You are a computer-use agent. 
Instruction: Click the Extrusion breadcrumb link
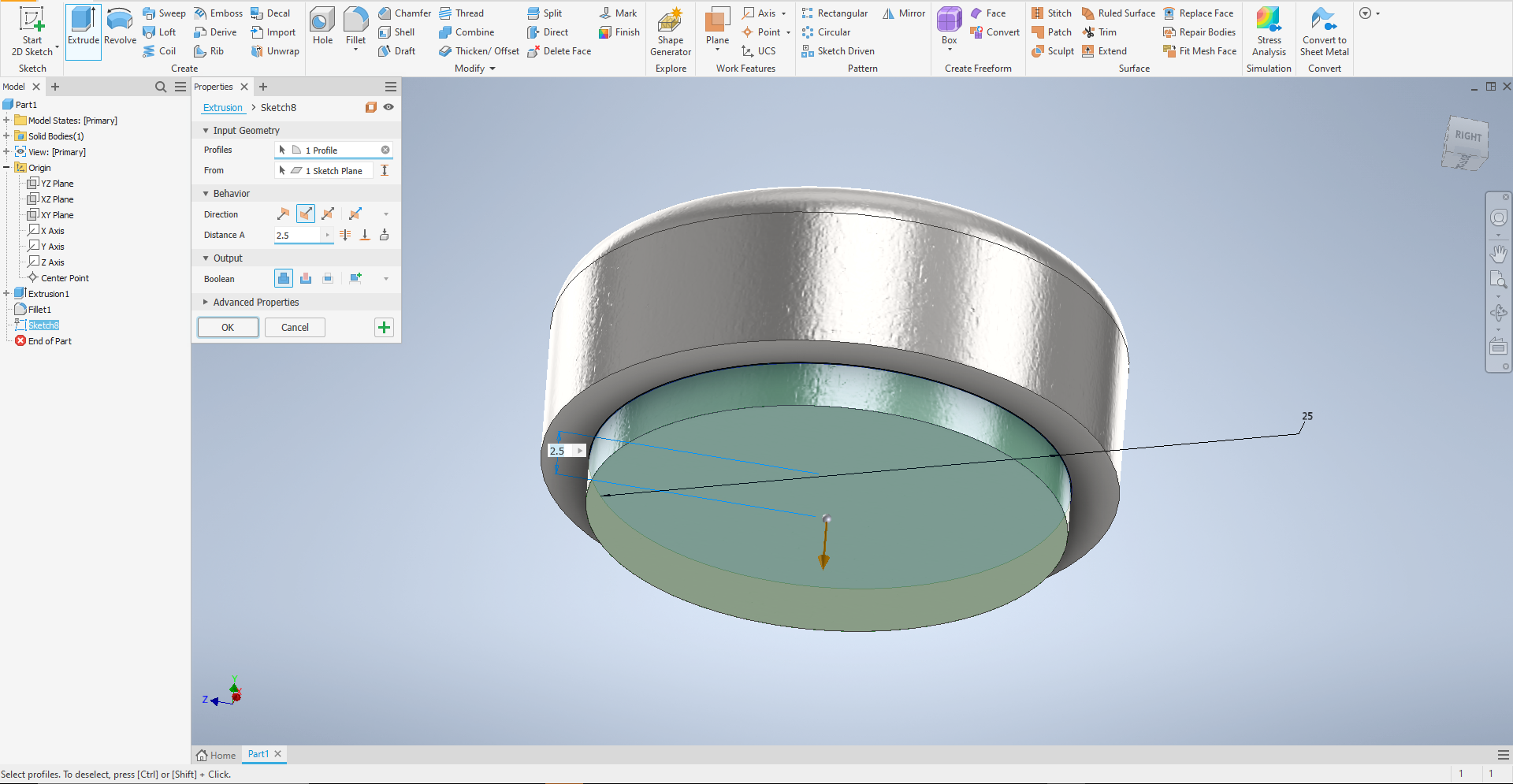point(223,108)
